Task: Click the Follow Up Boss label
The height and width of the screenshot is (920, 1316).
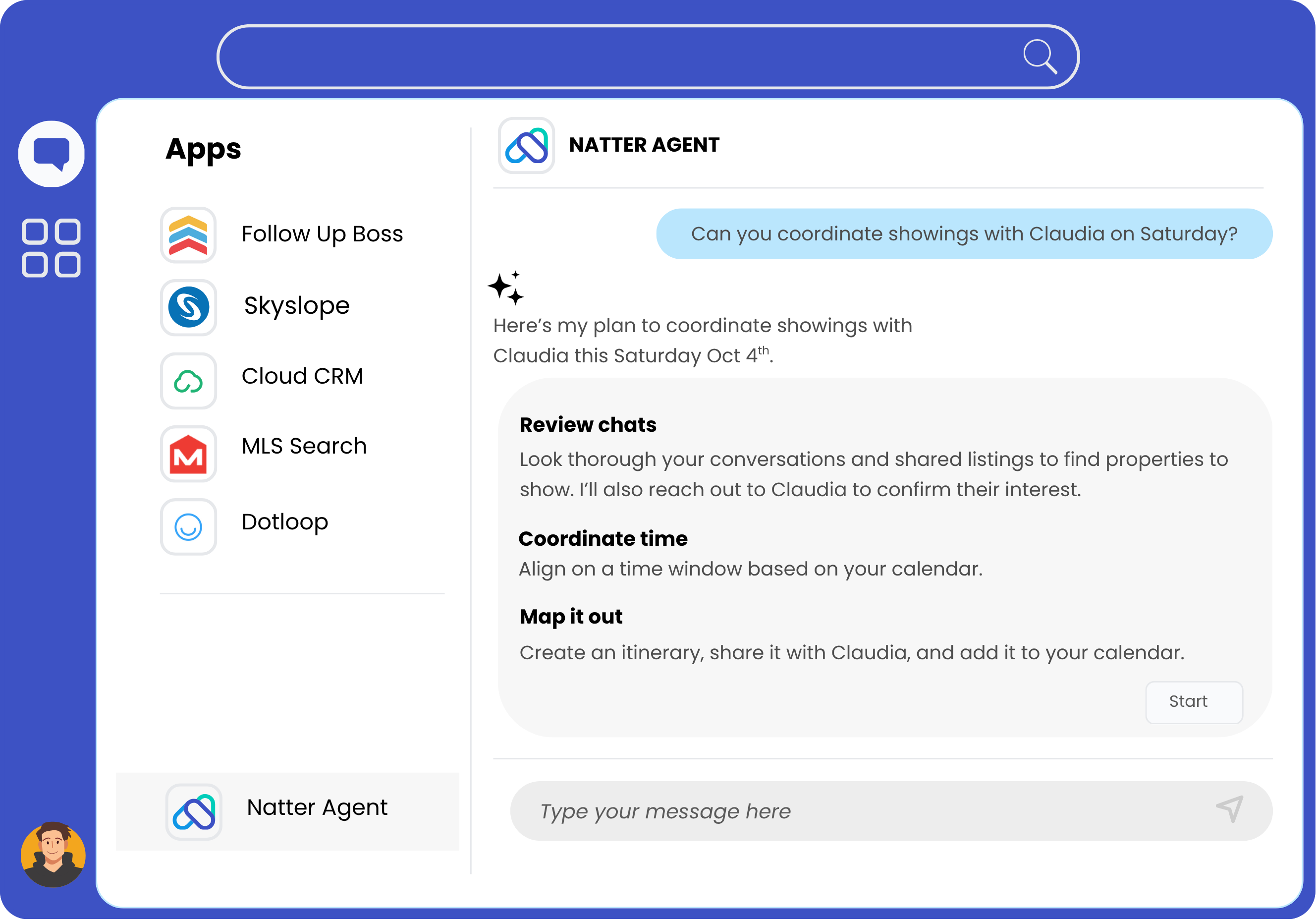Action: 322,234
